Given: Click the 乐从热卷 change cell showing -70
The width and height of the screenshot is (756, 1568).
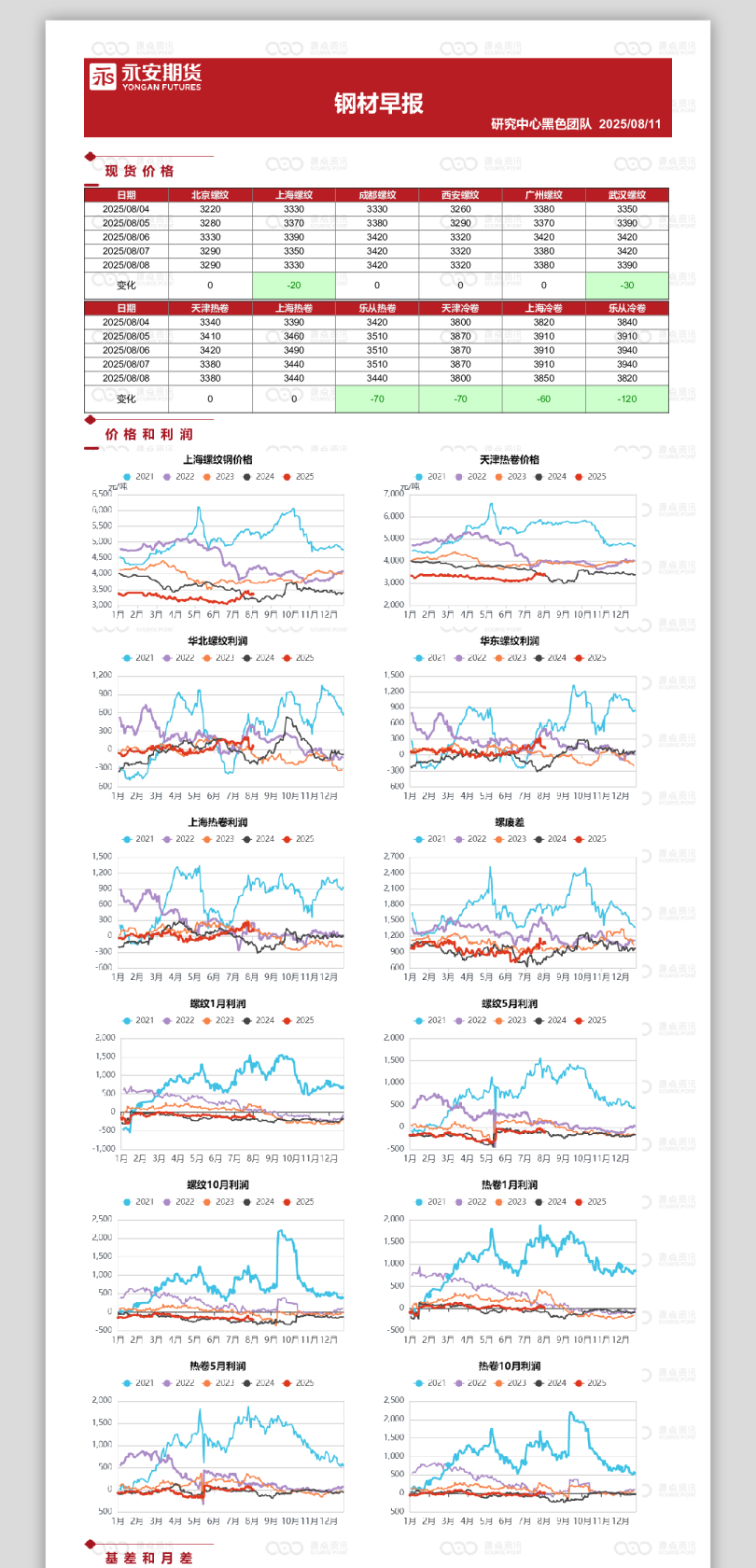Looking at the screenshot, I should (377, 399).
